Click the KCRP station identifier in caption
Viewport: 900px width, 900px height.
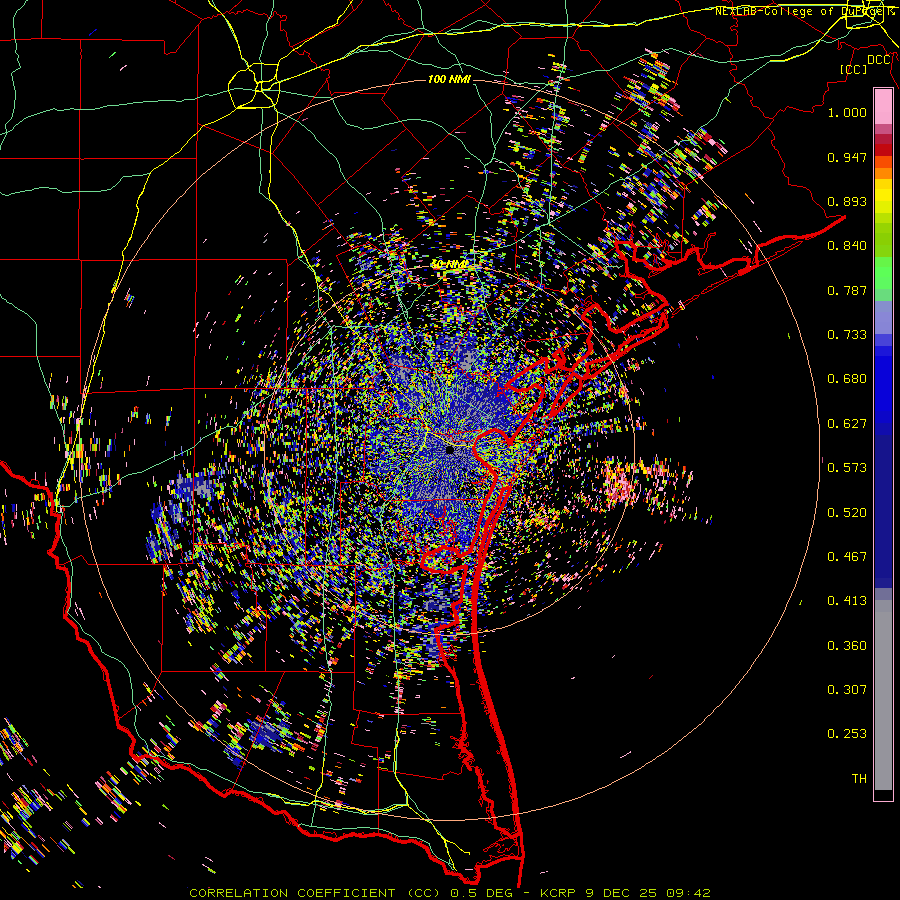click(x=558, y=893)
